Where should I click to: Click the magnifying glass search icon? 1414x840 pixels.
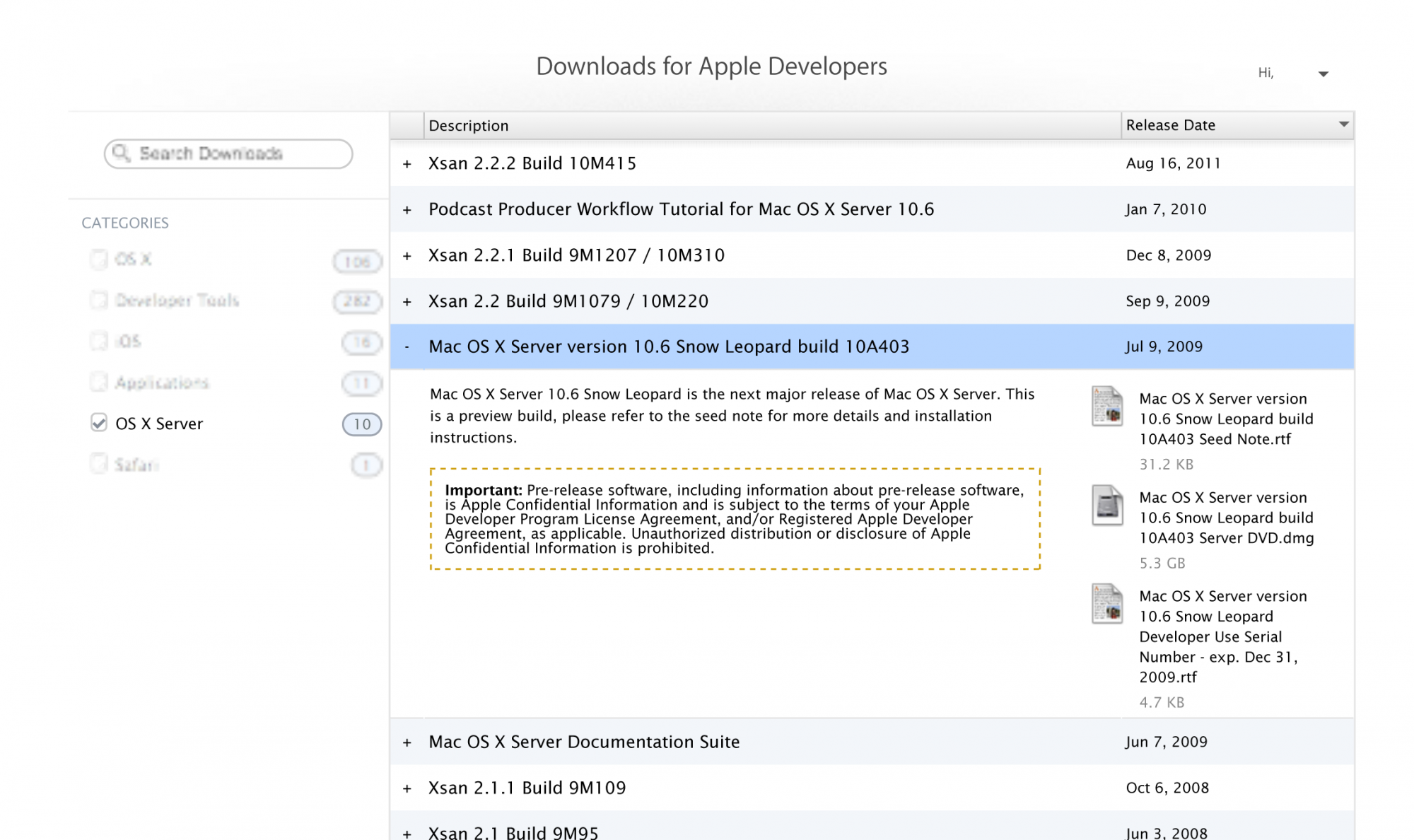tap(122, 153)
